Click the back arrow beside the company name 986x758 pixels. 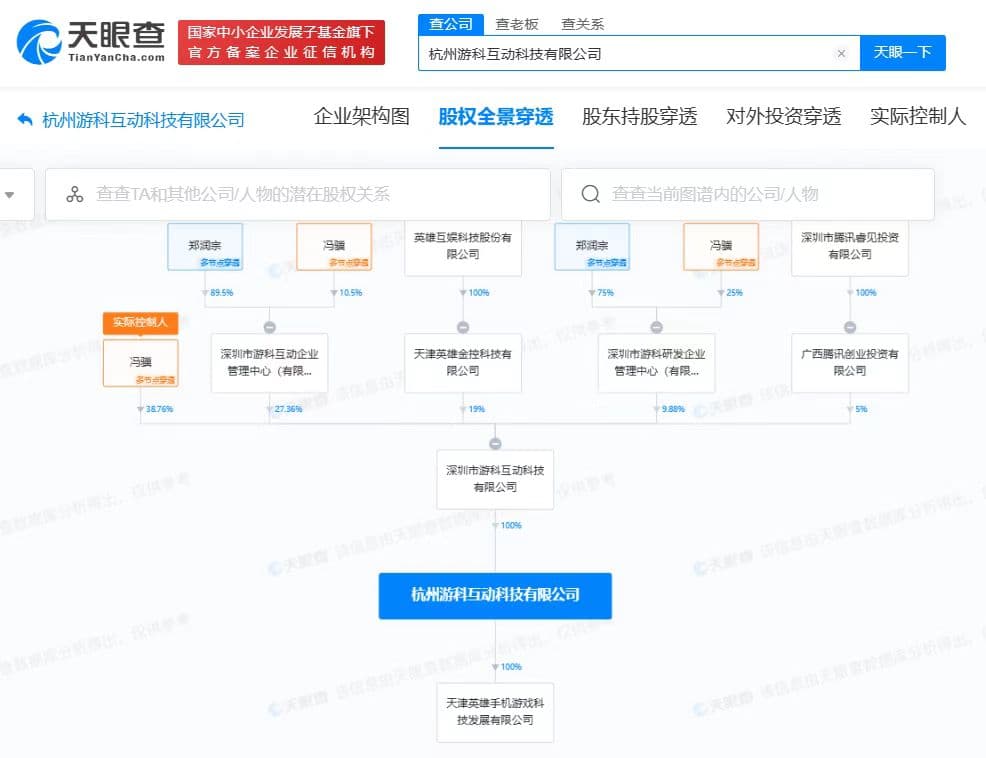tap(25, 119)
